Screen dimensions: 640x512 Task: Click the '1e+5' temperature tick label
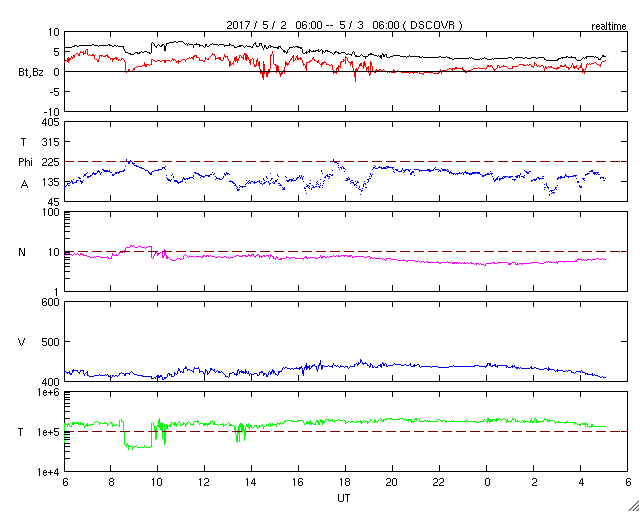(x=49, y=432)
